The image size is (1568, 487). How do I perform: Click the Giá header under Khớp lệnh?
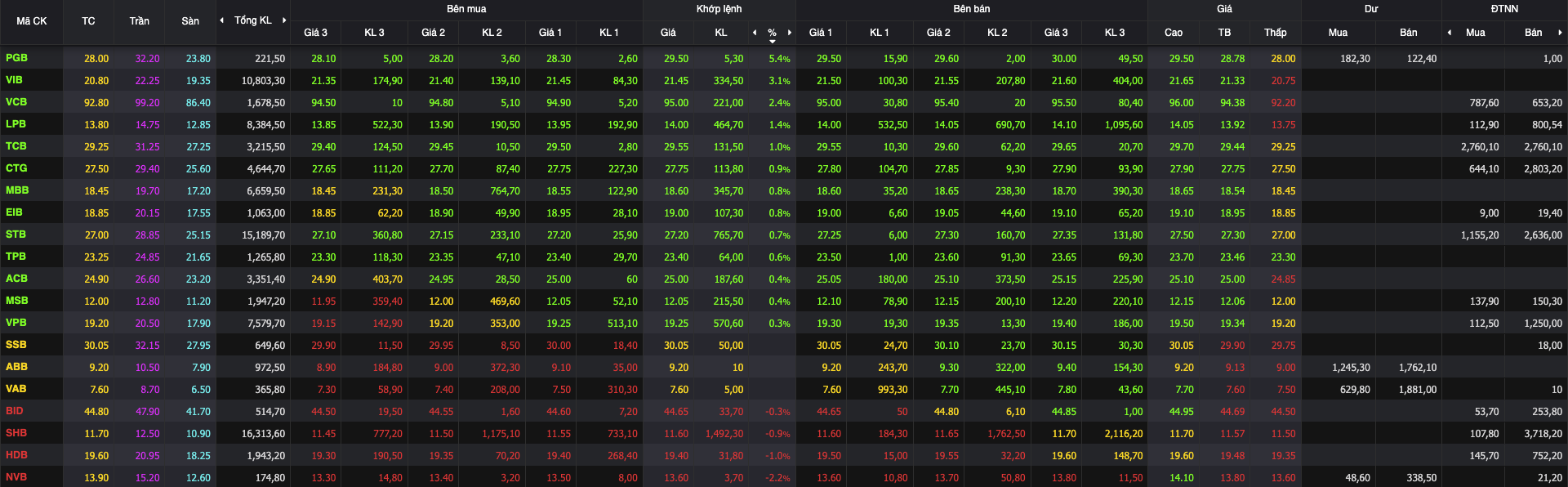coord(668,33)
